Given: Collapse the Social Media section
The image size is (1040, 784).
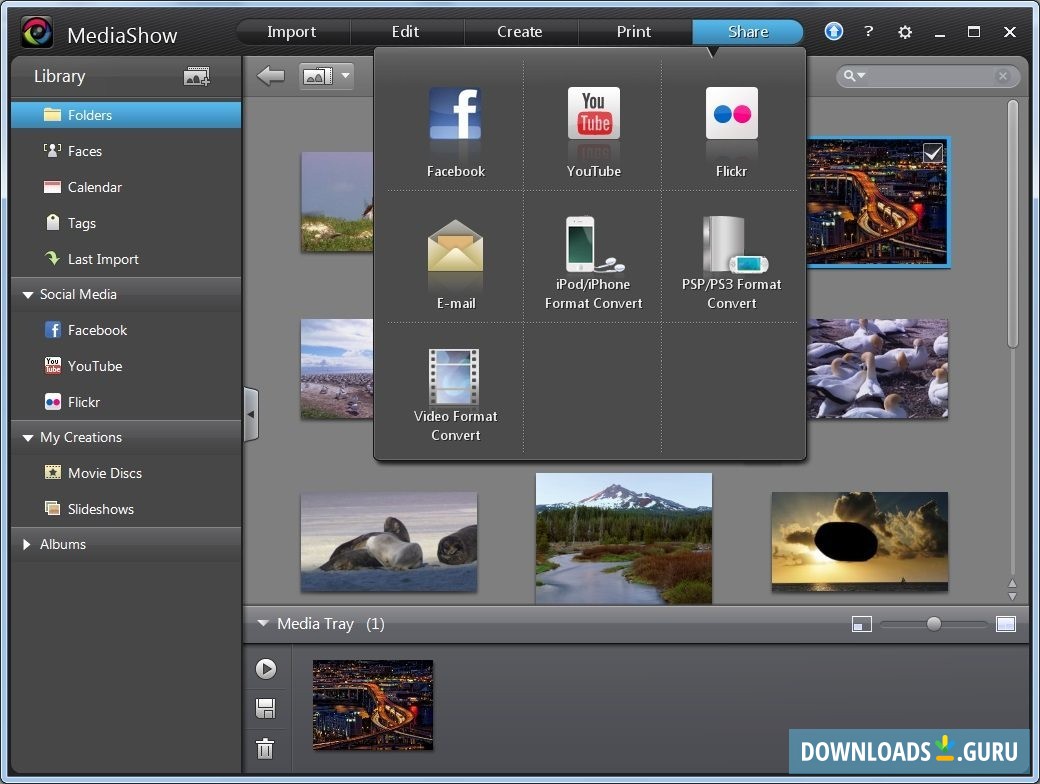Looking at the screenshot, I should point(27,295).
